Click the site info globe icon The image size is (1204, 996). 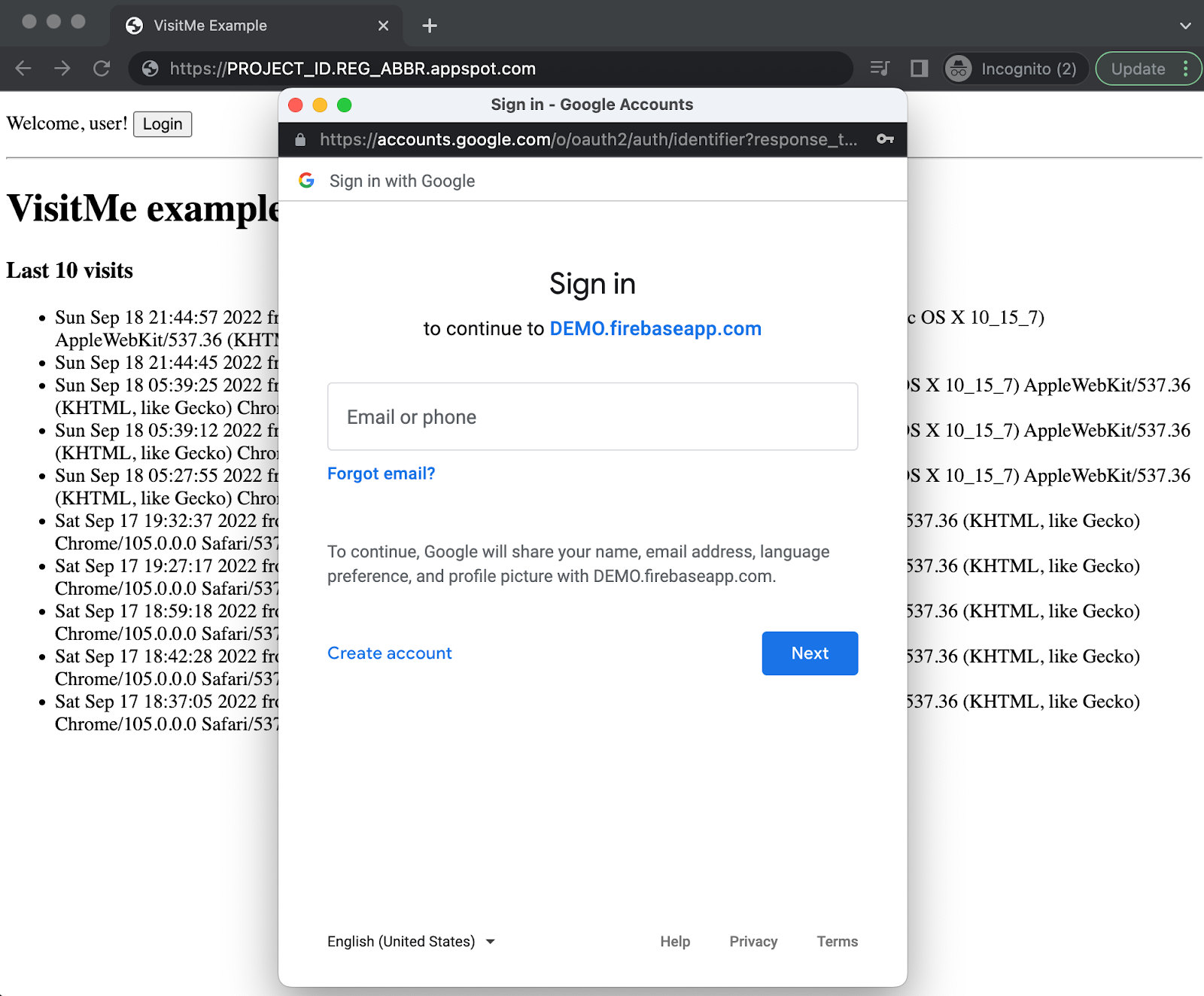150,69
